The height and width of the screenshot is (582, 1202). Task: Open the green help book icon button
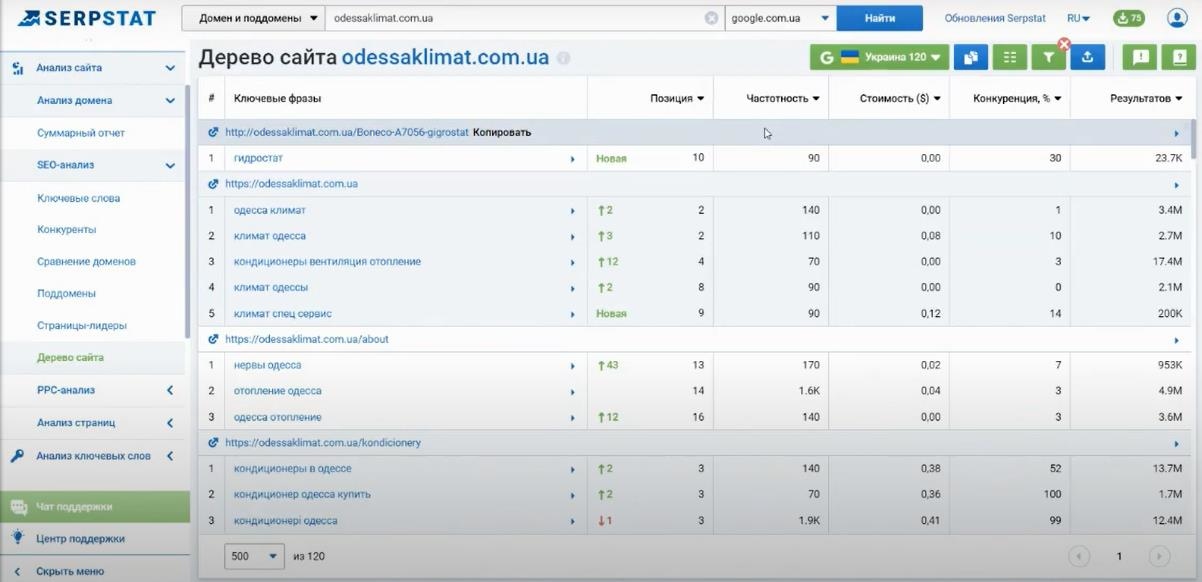(1178, 58)
